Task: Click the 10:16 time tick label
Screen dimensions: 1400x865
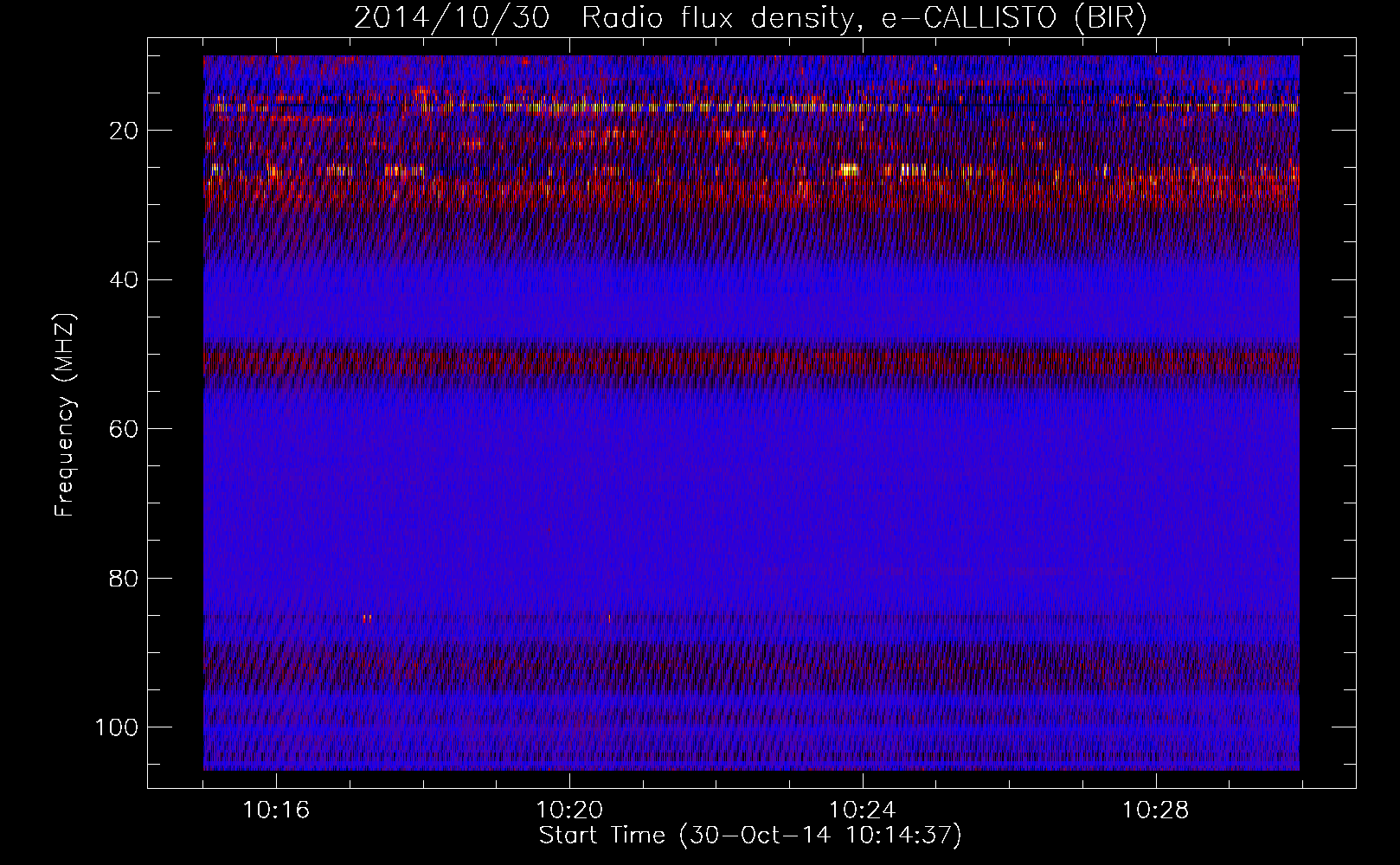Action: tap(276, 811)
